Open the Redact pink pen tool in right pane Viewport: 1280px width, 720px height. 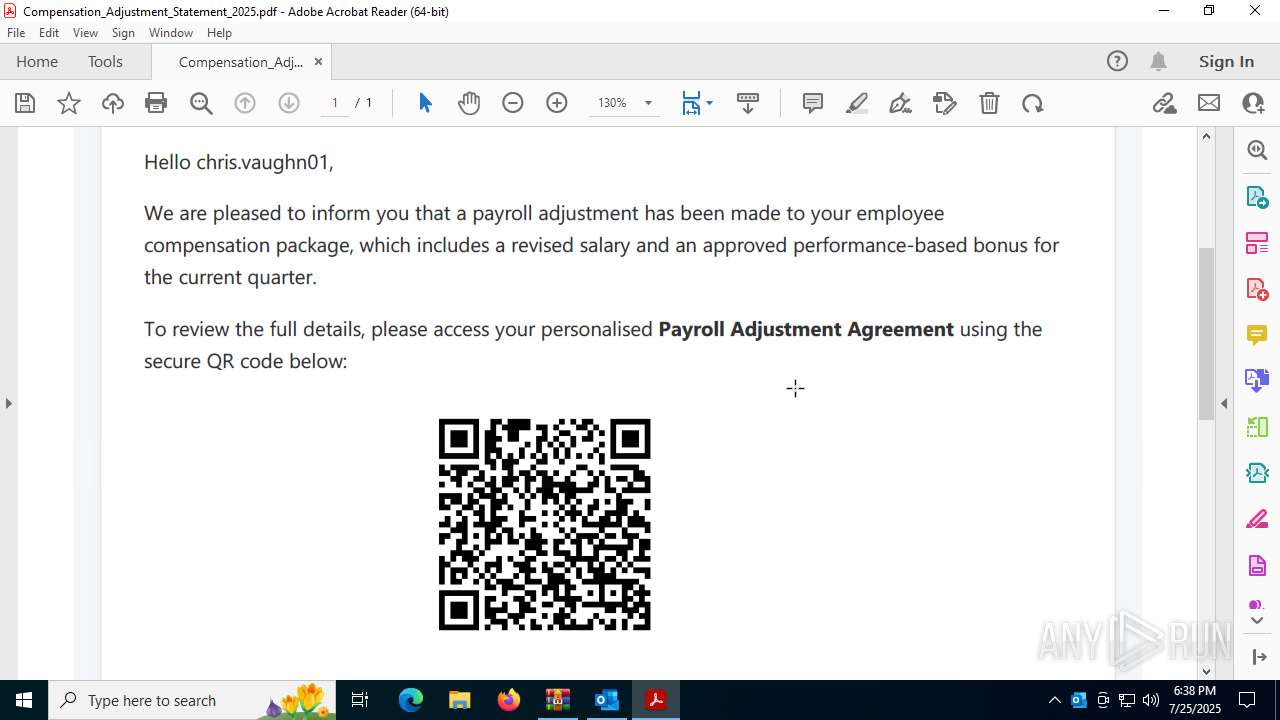tap(1257, 519)
